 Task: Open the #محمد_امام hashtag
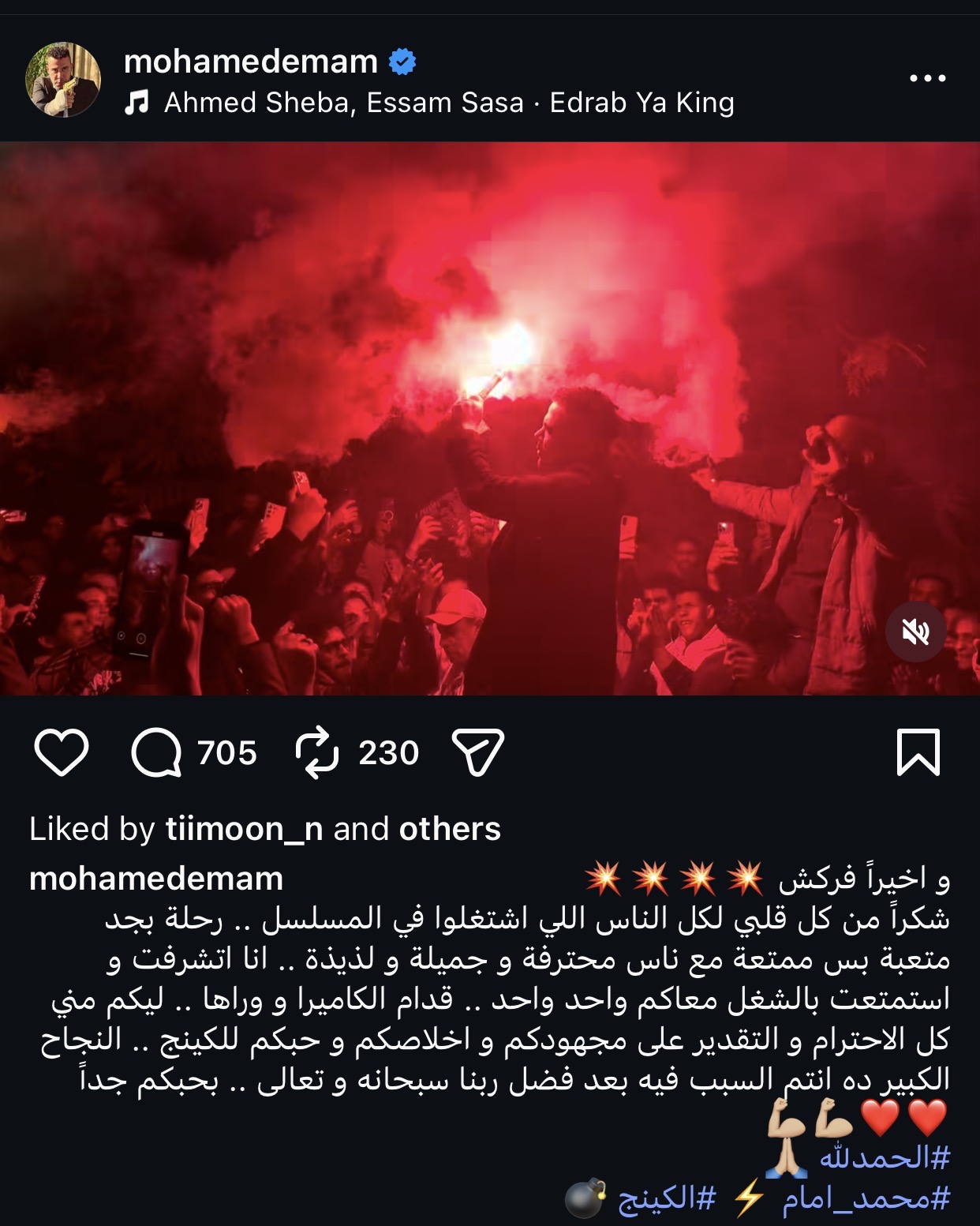(x=866, y=1199)
